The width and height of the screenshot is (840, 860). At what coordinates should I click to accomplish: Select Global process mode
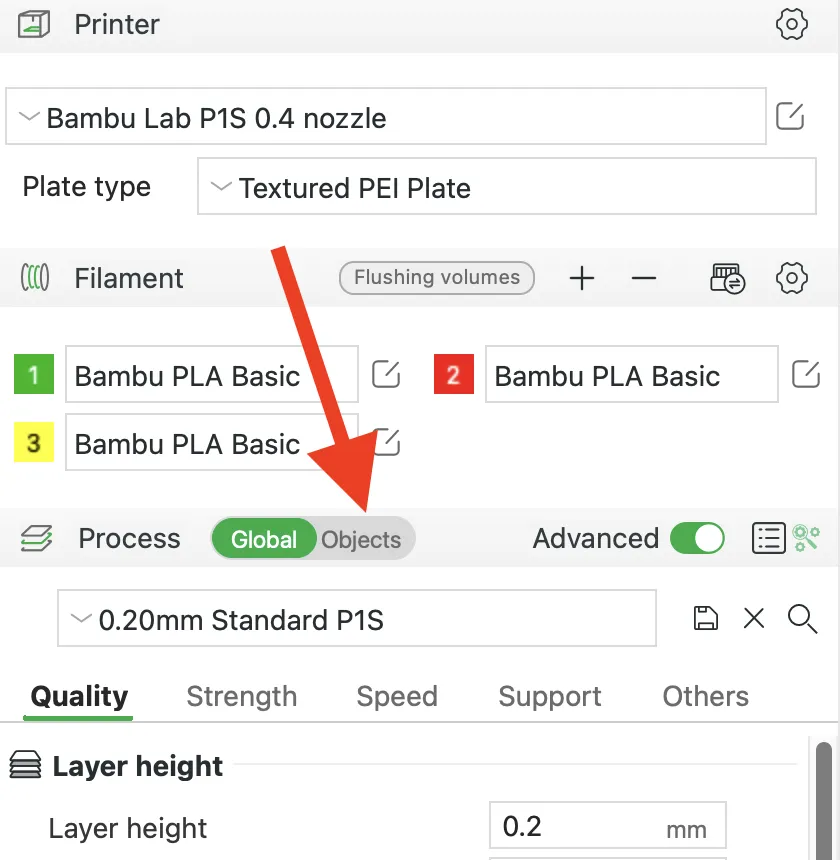[x=264, y=539]
